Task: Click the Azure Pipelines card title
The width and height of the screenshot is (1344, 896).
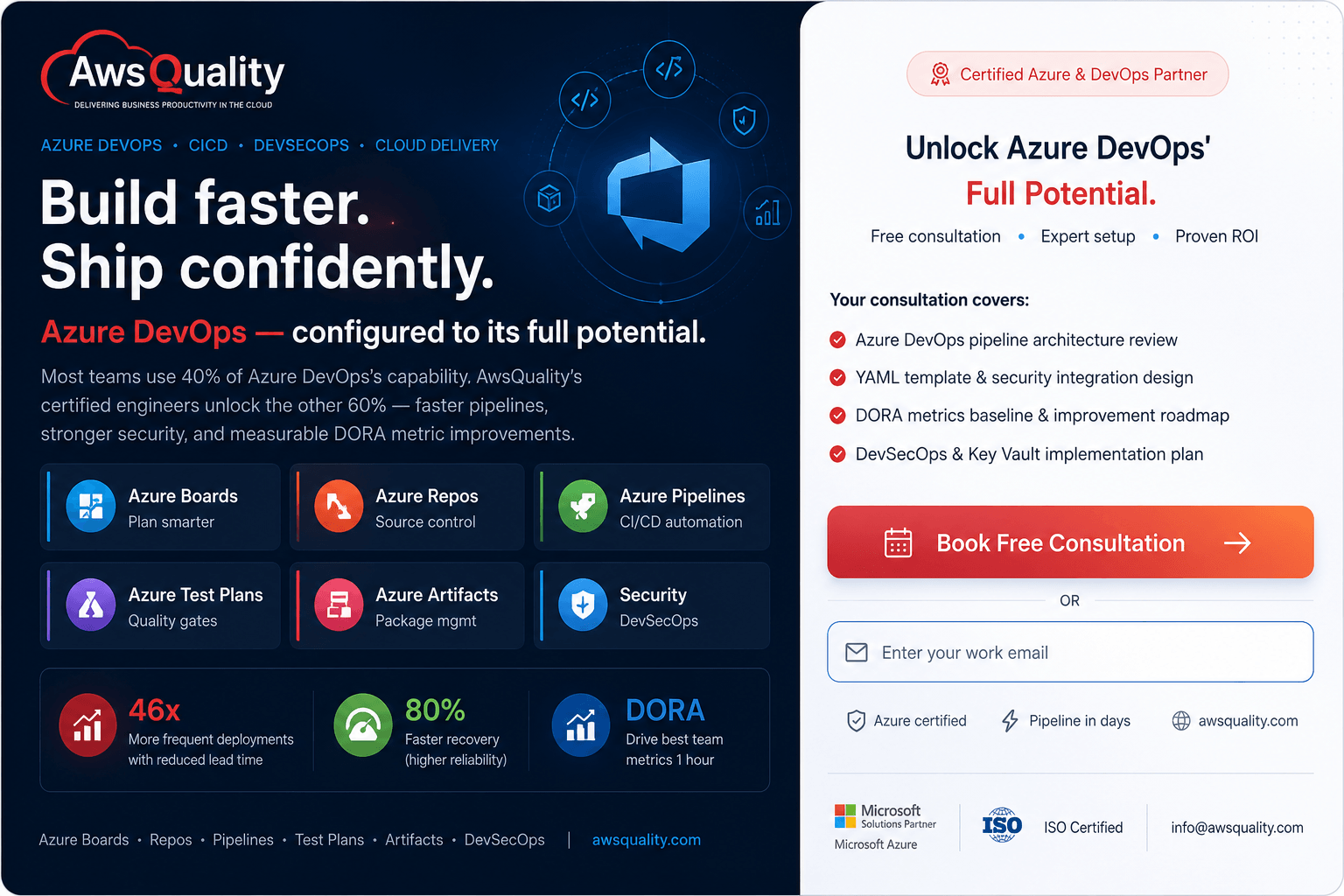Action: [682, 496]
